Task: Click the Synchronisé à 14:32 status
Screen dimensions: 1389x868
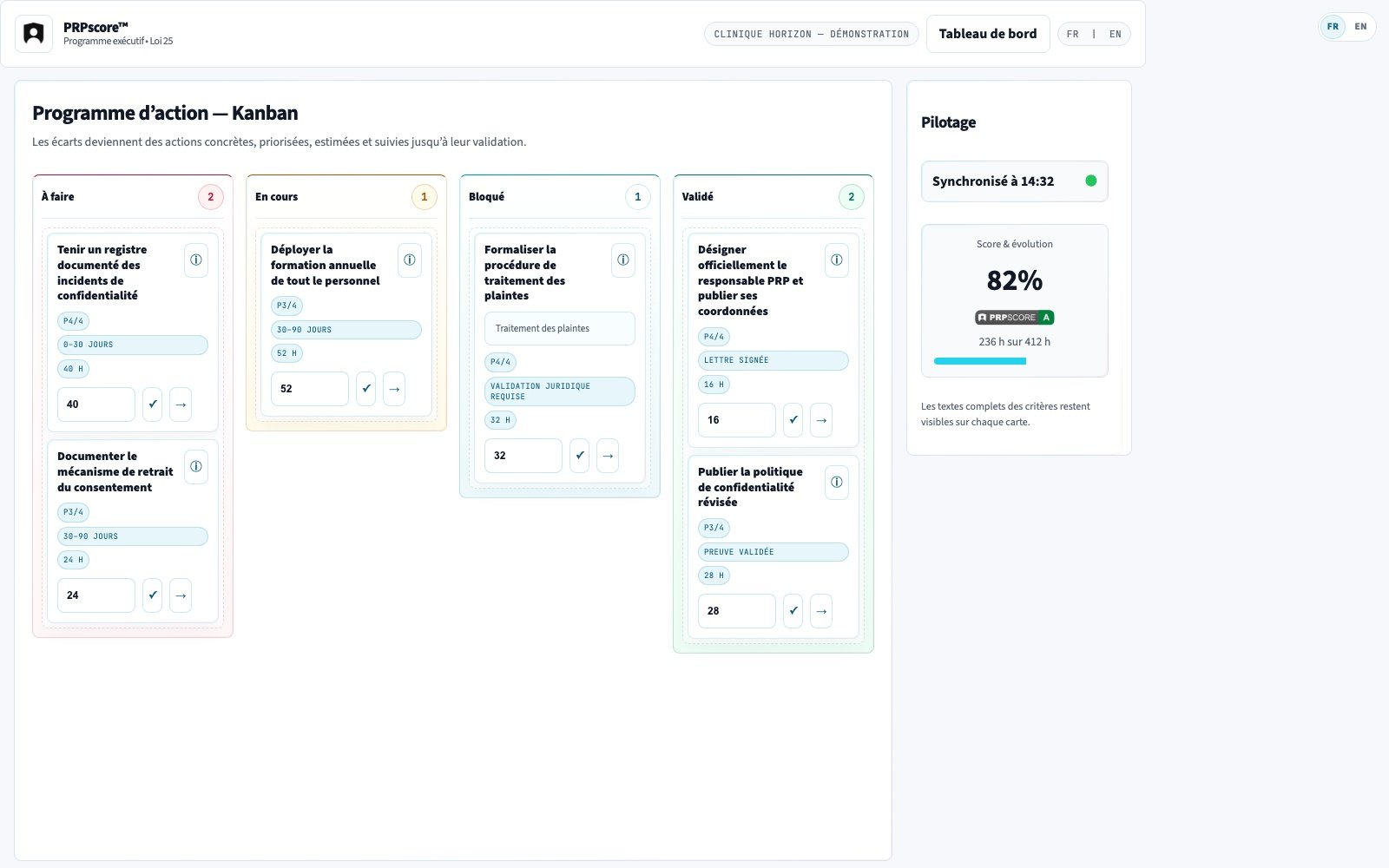Action: coord(1015,181)
